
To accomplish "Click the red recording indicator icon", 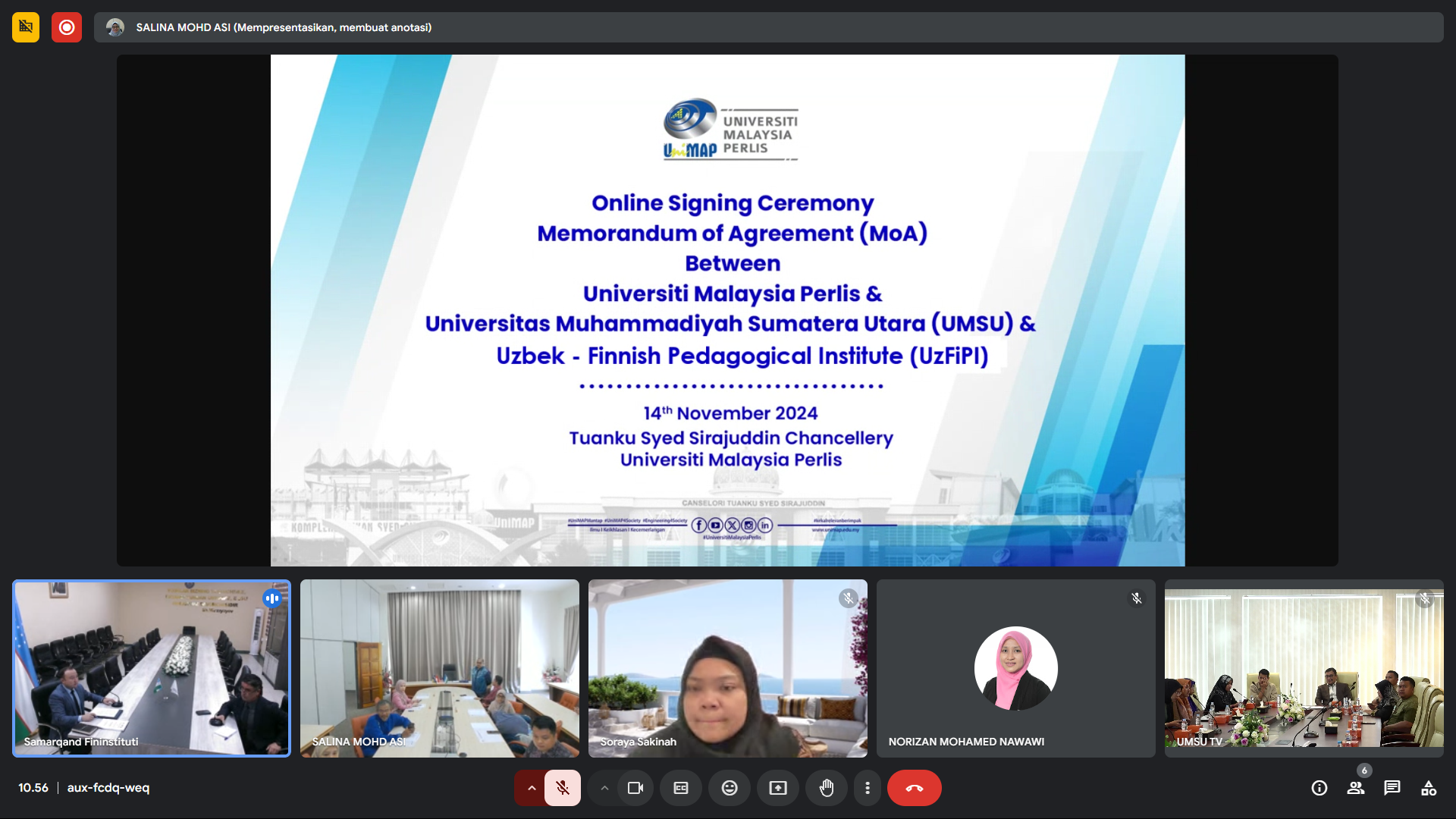I will point(67,27).
